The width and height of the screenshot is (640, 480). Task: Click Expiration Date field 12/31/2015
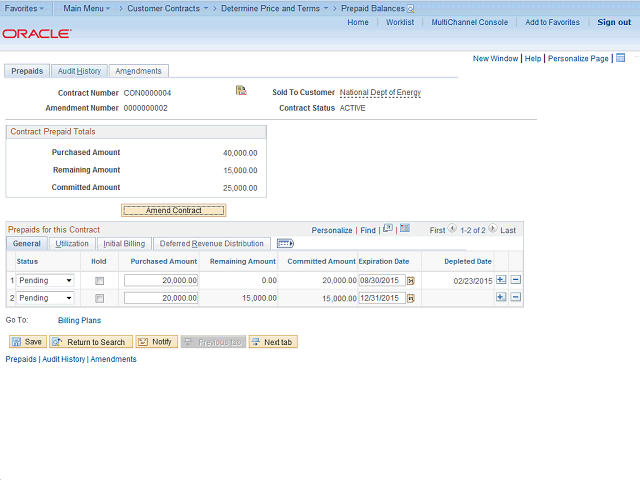click(382, 298)
